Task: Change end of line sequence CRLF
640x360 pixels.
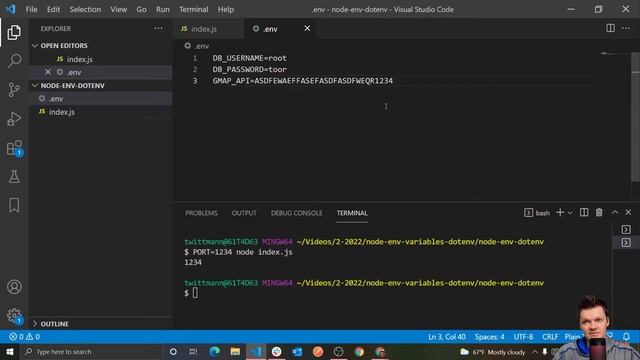Action: [x=550, y=337]
